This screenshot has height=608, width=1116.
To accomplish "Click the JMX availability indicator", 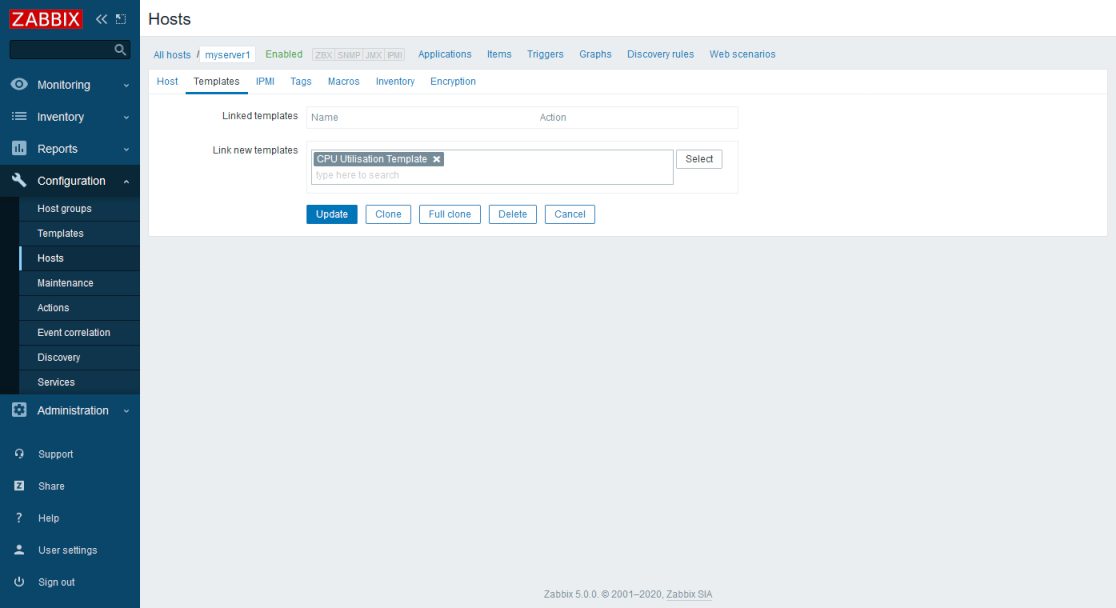I will [374, 55].
